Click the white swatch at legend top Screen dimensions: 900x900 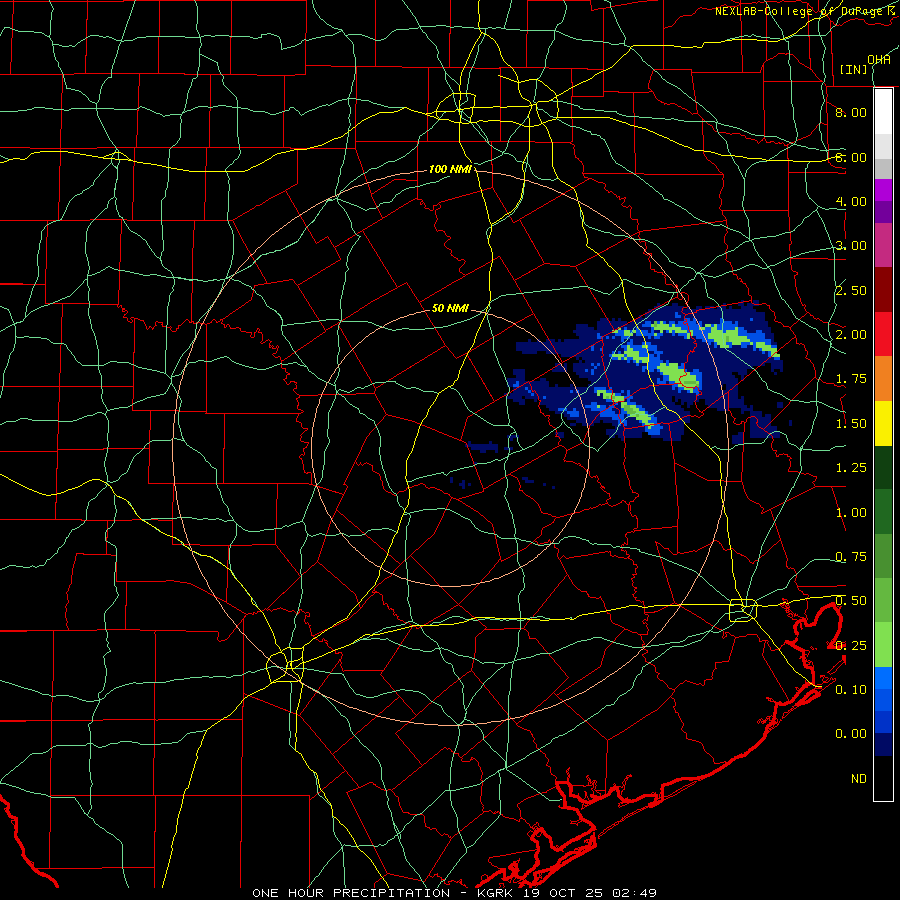pos(883,111)
